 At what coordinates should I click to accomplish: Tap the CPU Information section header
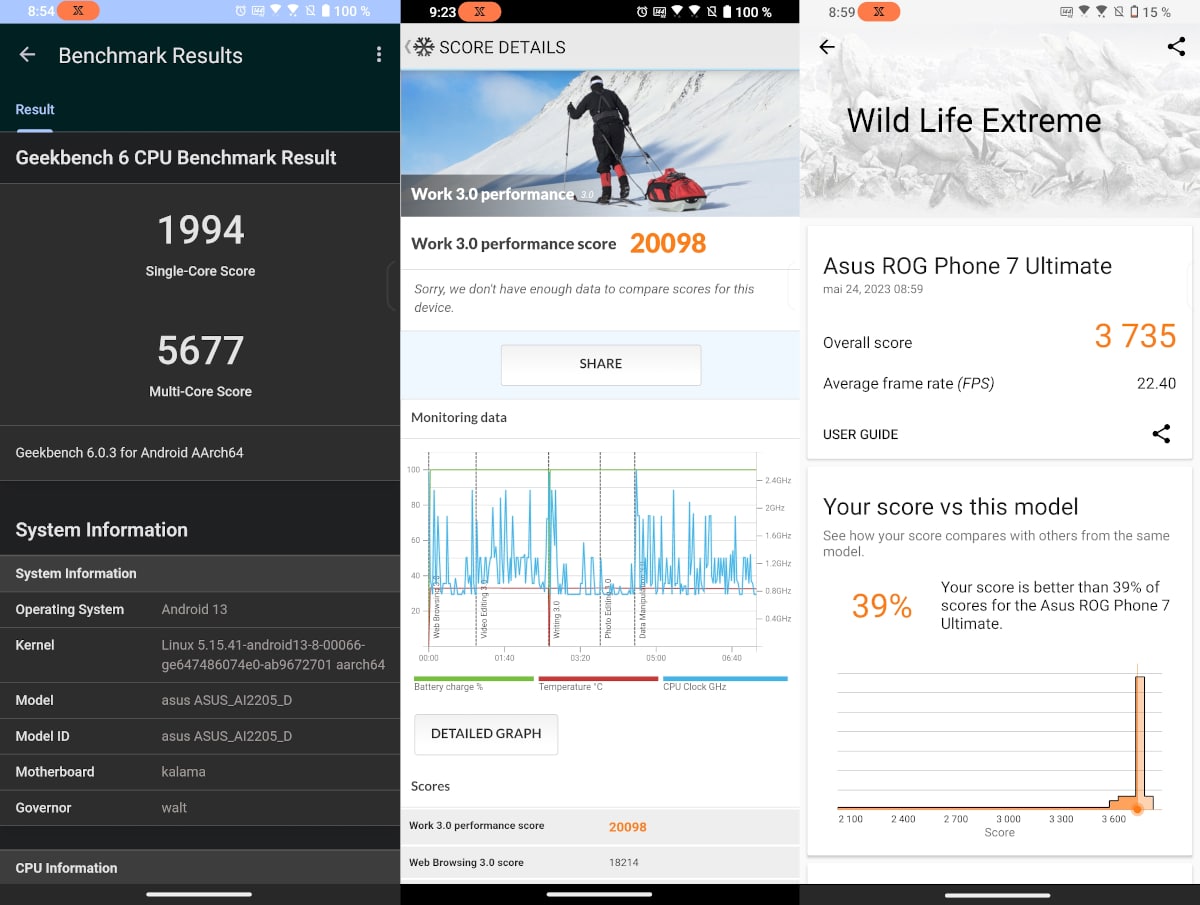(x=200, y=868)
